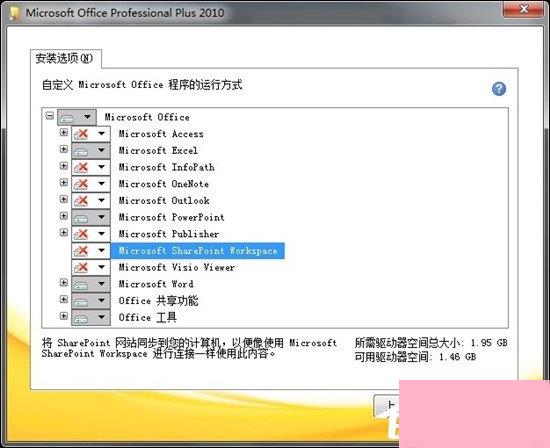Select Office 共享功能 in the tree
The width and height of the screenshot is (550, 448).
[158, 301]
